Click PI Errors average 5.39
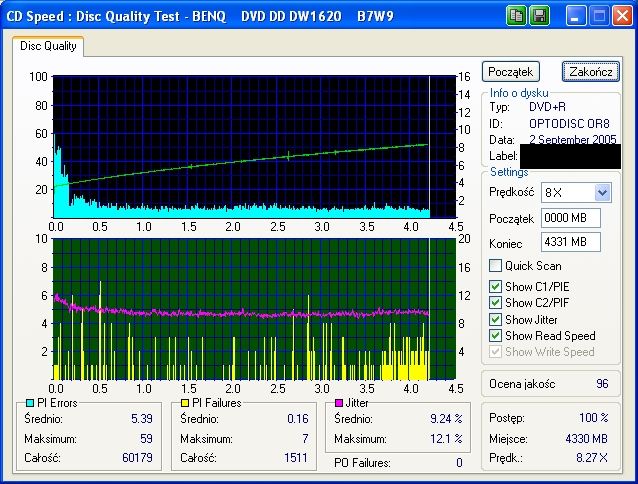 142,419
